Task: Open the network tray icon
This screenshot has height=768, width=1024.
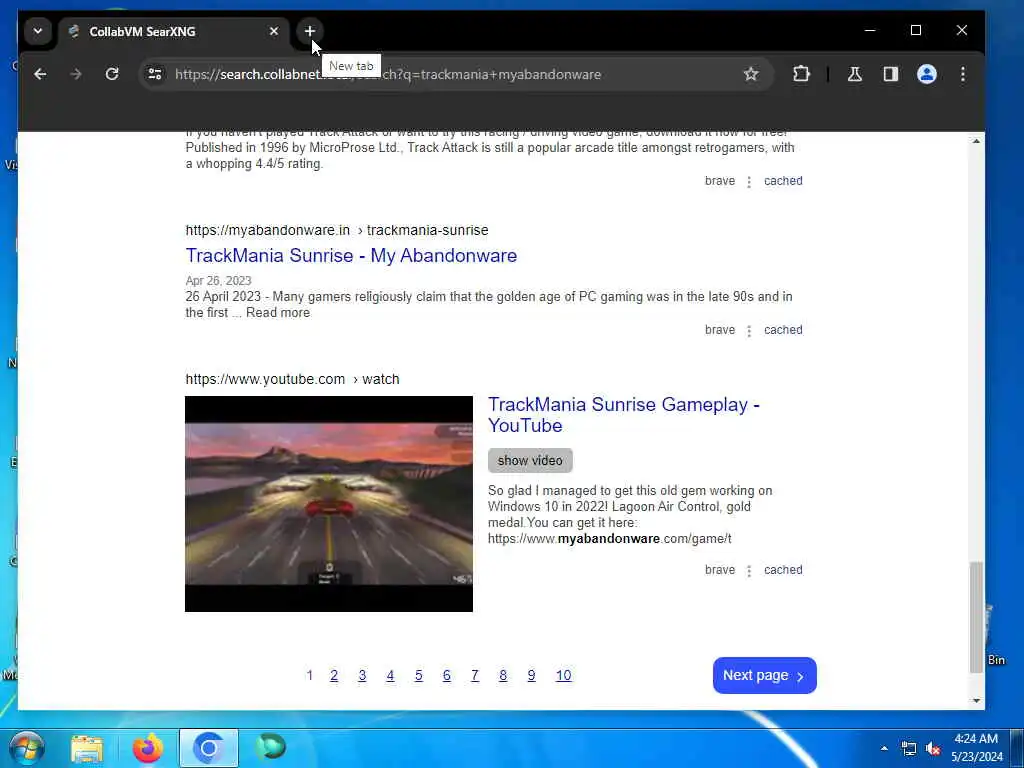Action: point(908,748)
